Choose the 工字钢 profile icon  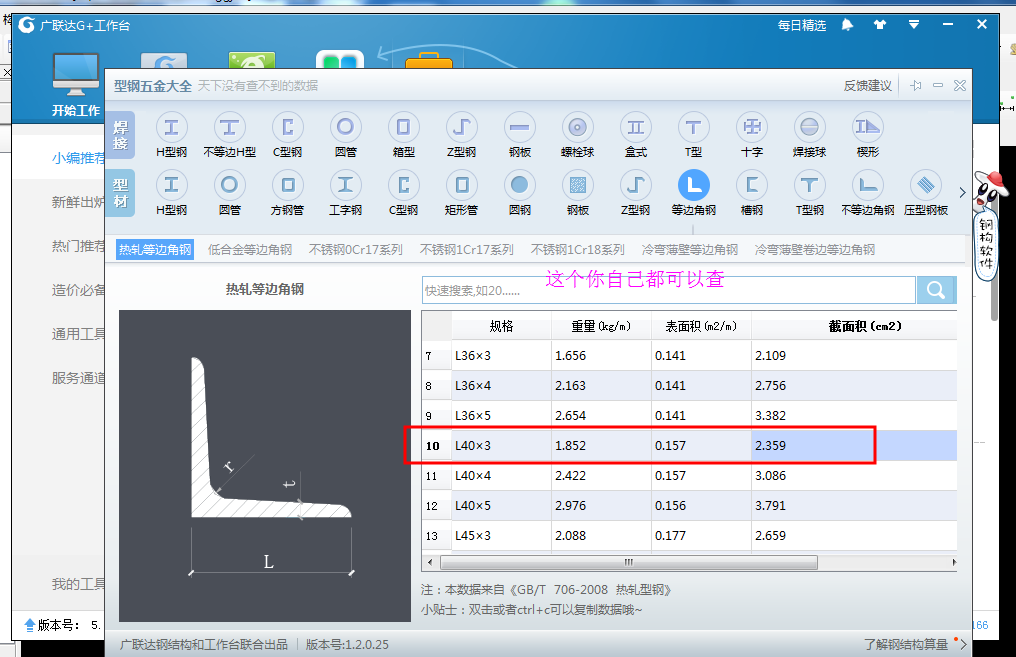[345, 185]
